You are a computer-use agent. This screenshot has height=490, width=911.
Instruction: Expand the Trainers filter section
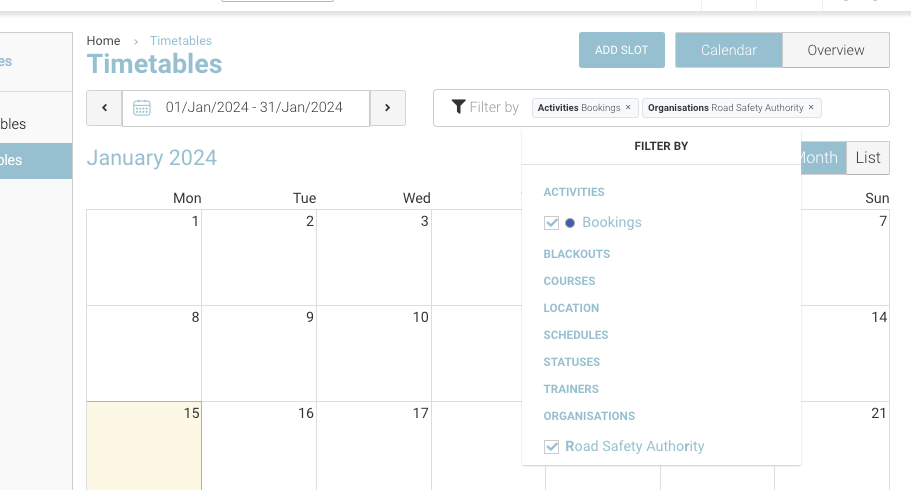[571, 389]
